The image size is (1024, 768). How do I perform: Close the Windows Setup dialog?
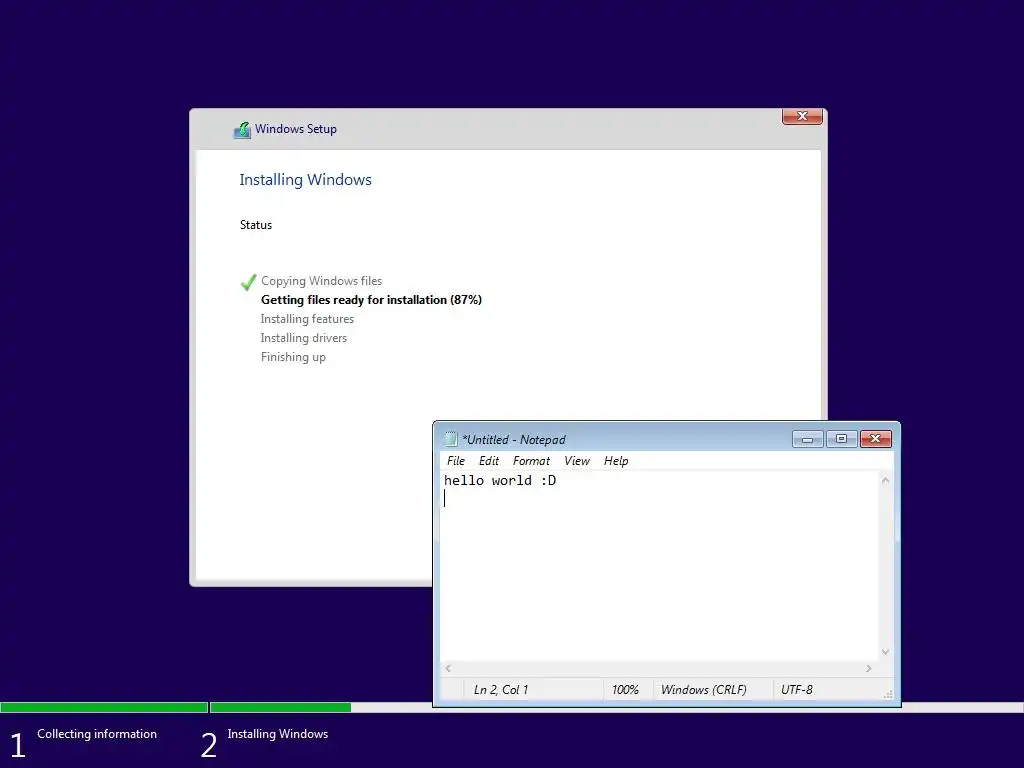pos(802,116)
